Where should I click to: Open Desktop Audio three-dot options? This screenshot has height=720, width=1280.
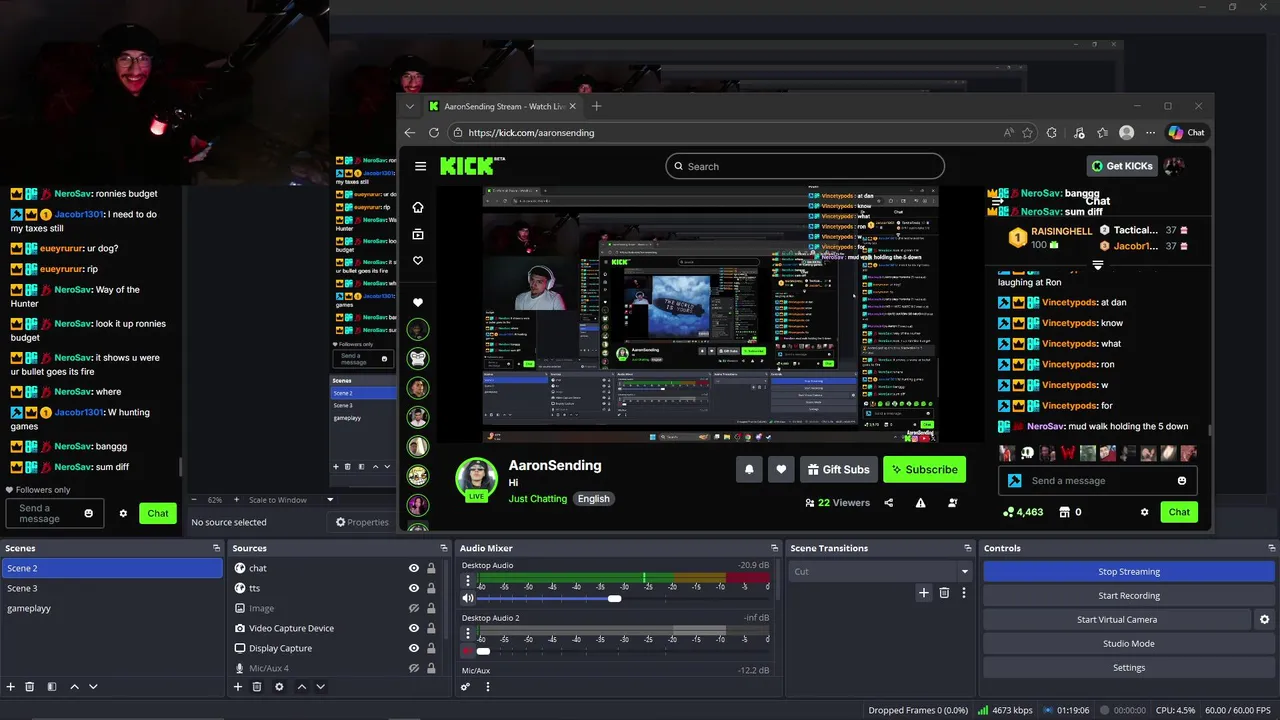(x=468, y=580)
